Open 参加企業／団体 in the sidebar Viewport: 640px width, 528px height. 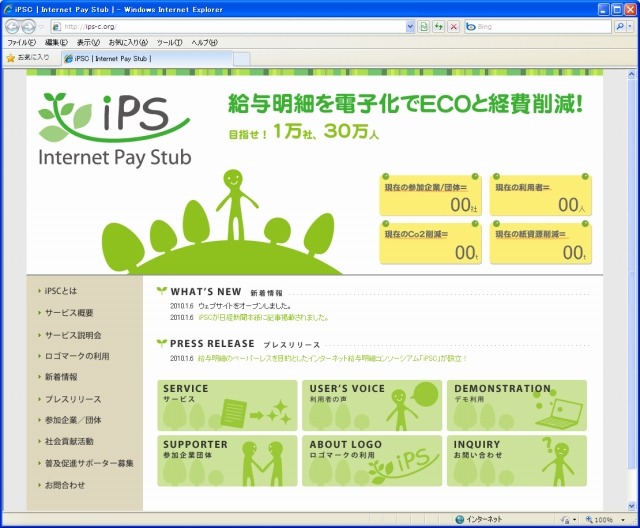tap(73, 420)
